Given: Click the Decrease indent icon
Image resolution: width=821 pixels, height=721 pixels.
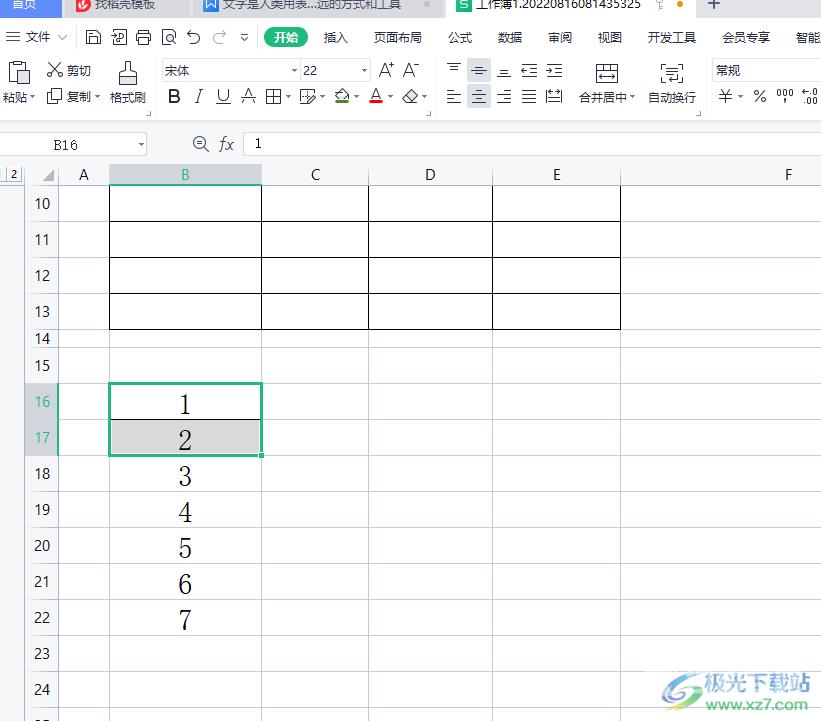Looking at the screenshot, I should point(529,70).
